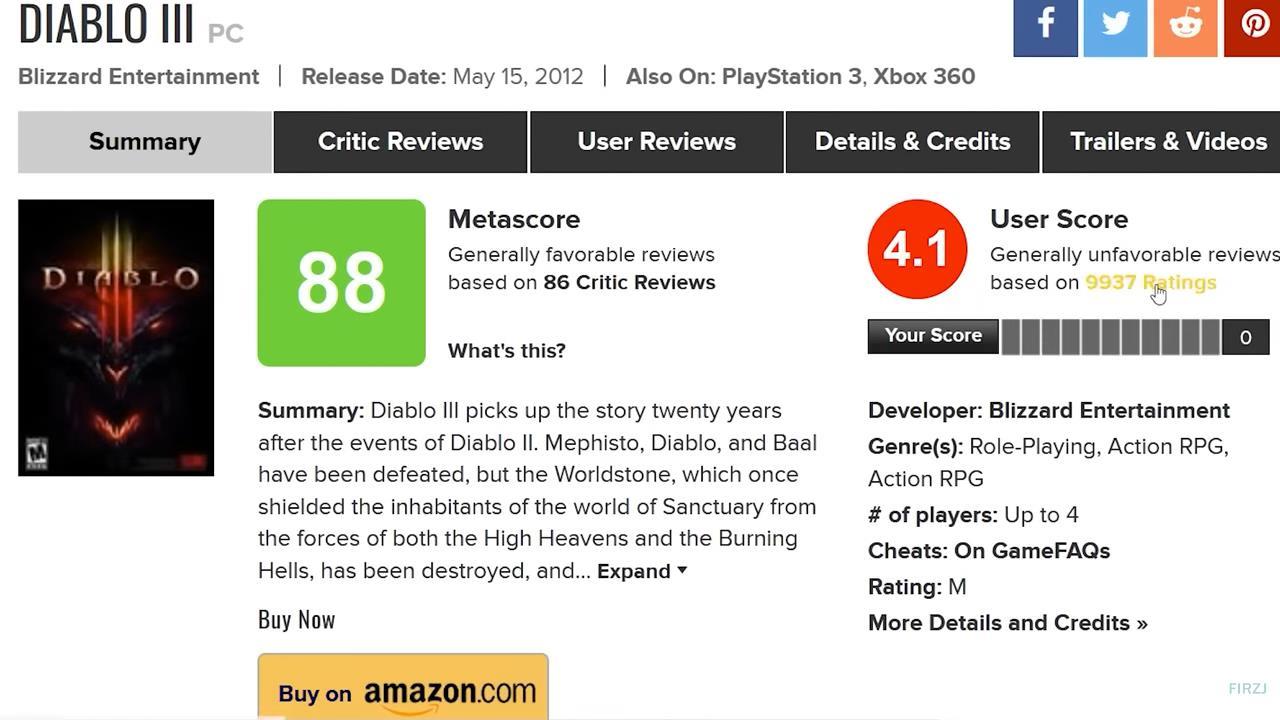Open More Details and Credits link

(1008, 623)
